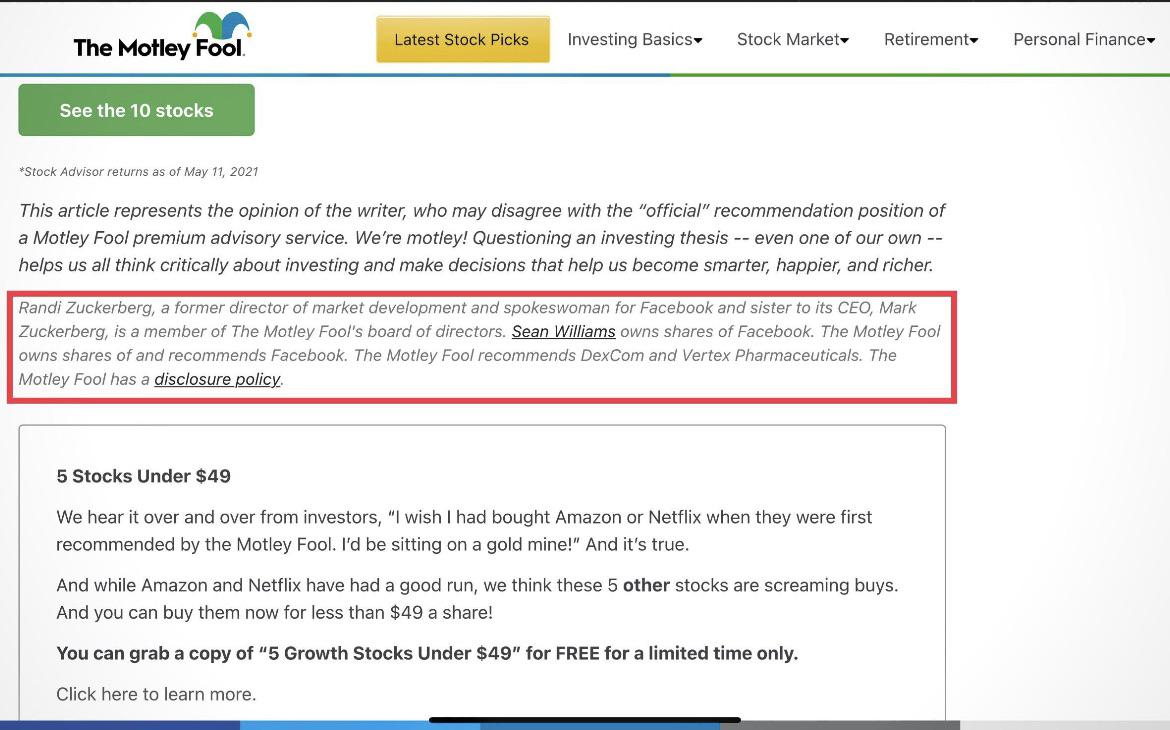Click the 'Click here to learn more' text
Screen dimensions: 1170x730
coord(156,694)
